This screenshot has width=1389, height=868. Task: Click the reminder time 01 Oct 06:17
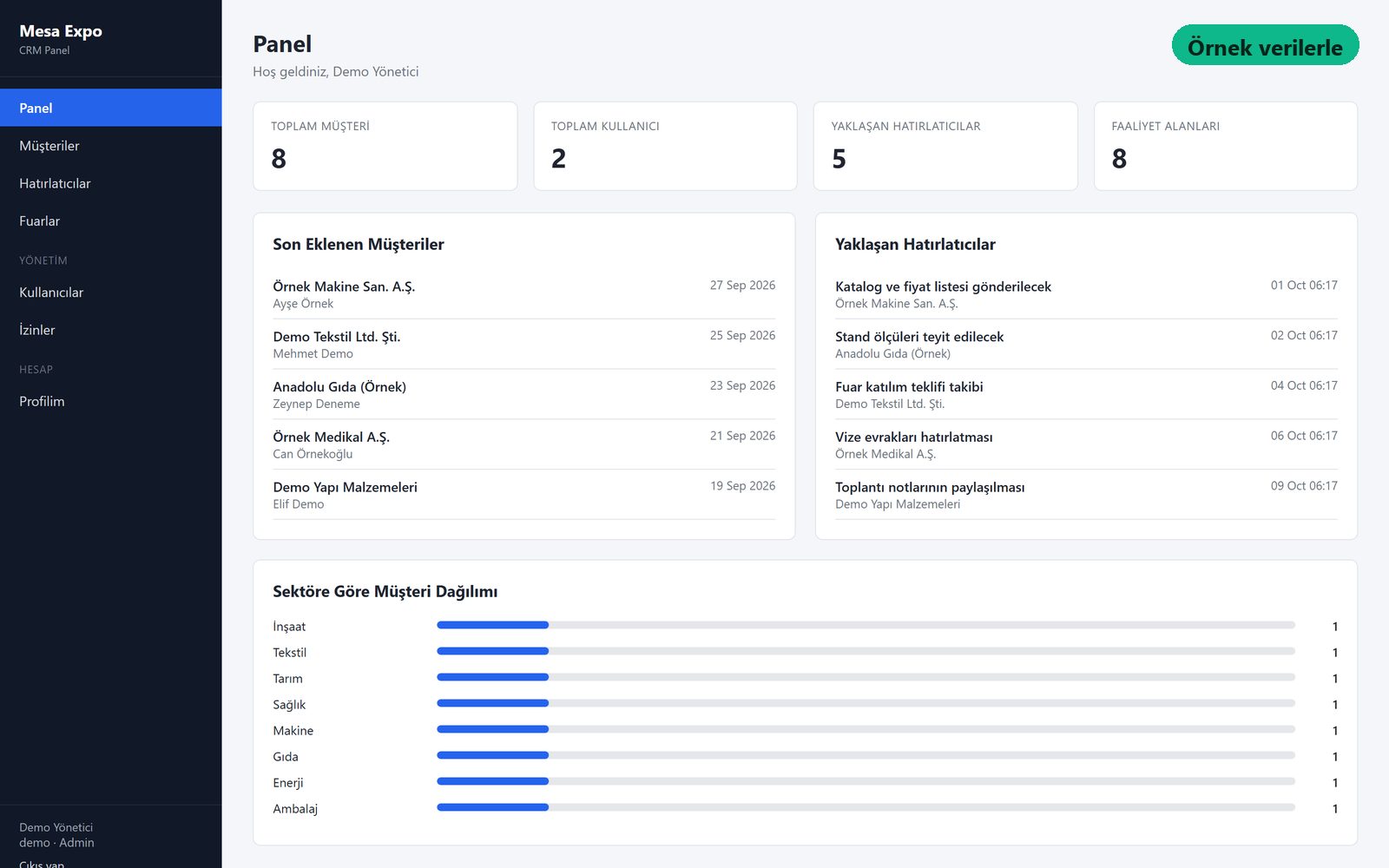click(1304, 285)
